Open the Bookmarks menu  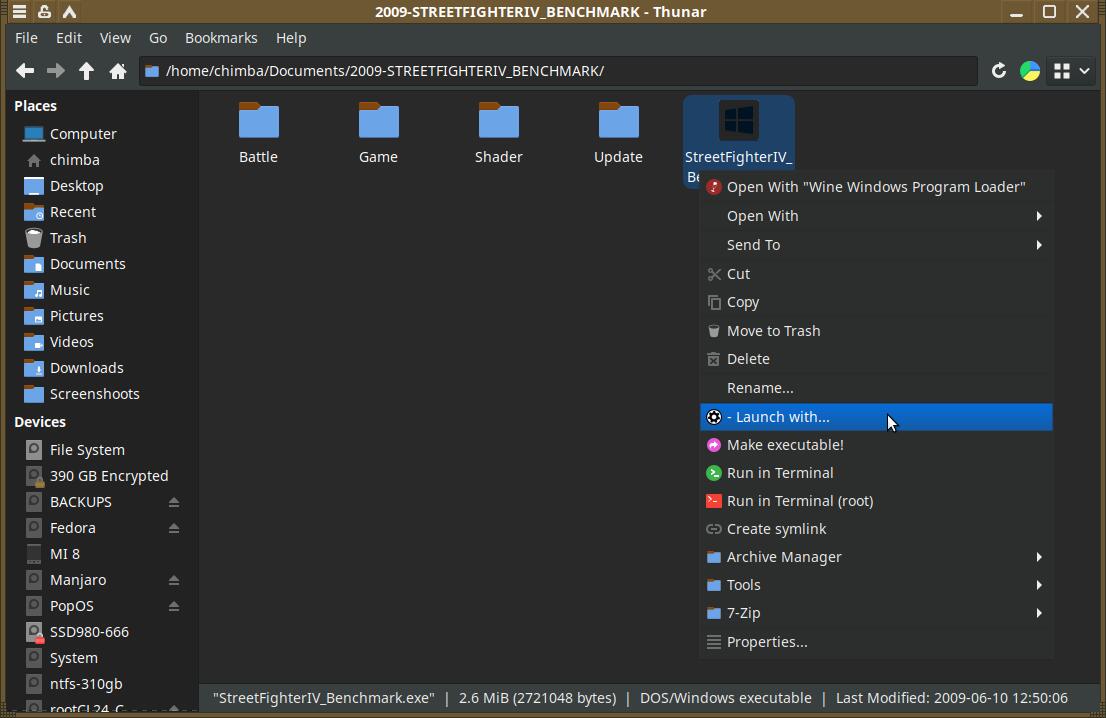coord(221,38)
